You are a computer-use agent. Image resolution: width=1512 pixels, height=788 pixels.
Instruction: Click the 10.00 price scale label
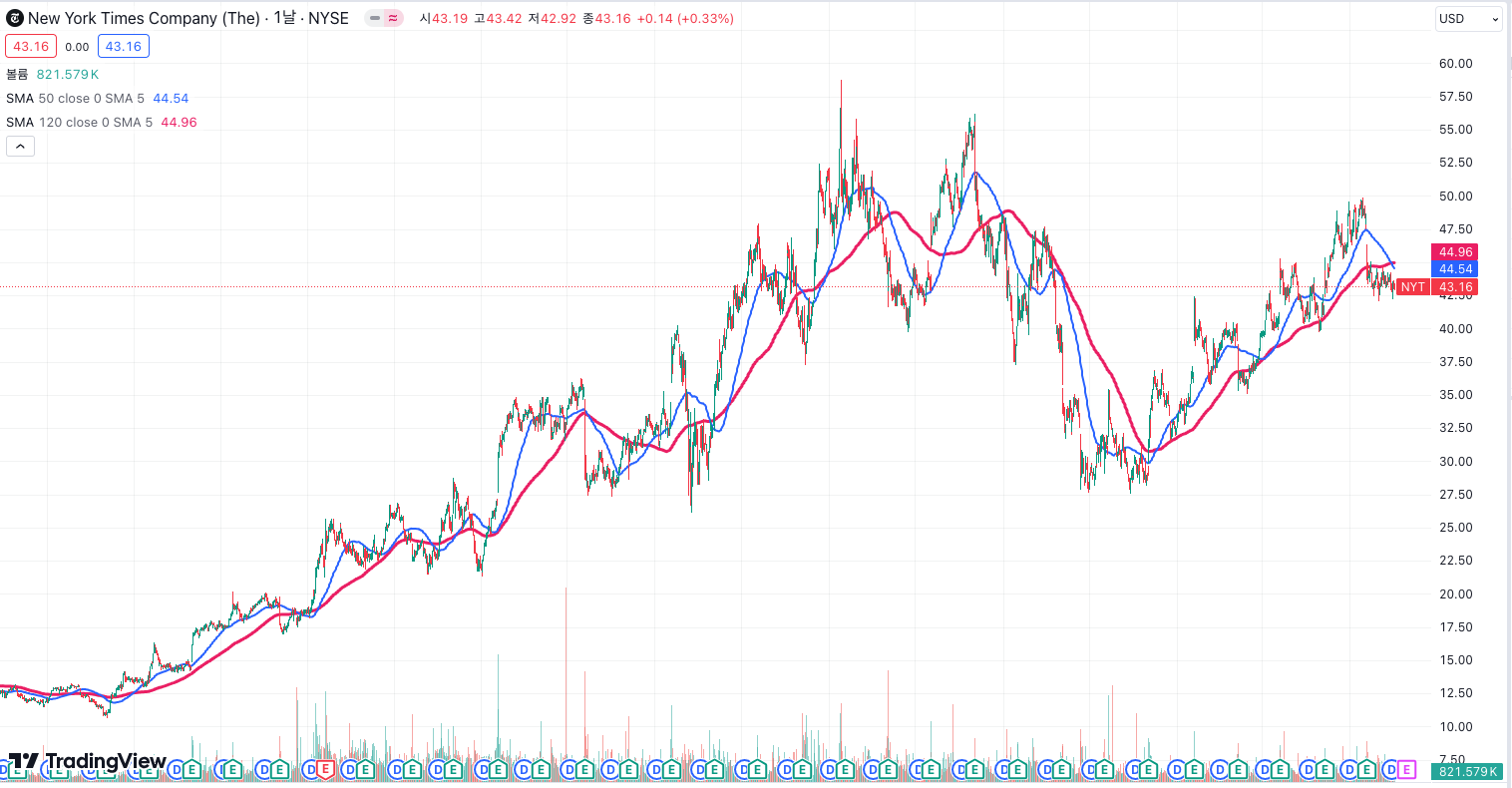coord(1456,727)
